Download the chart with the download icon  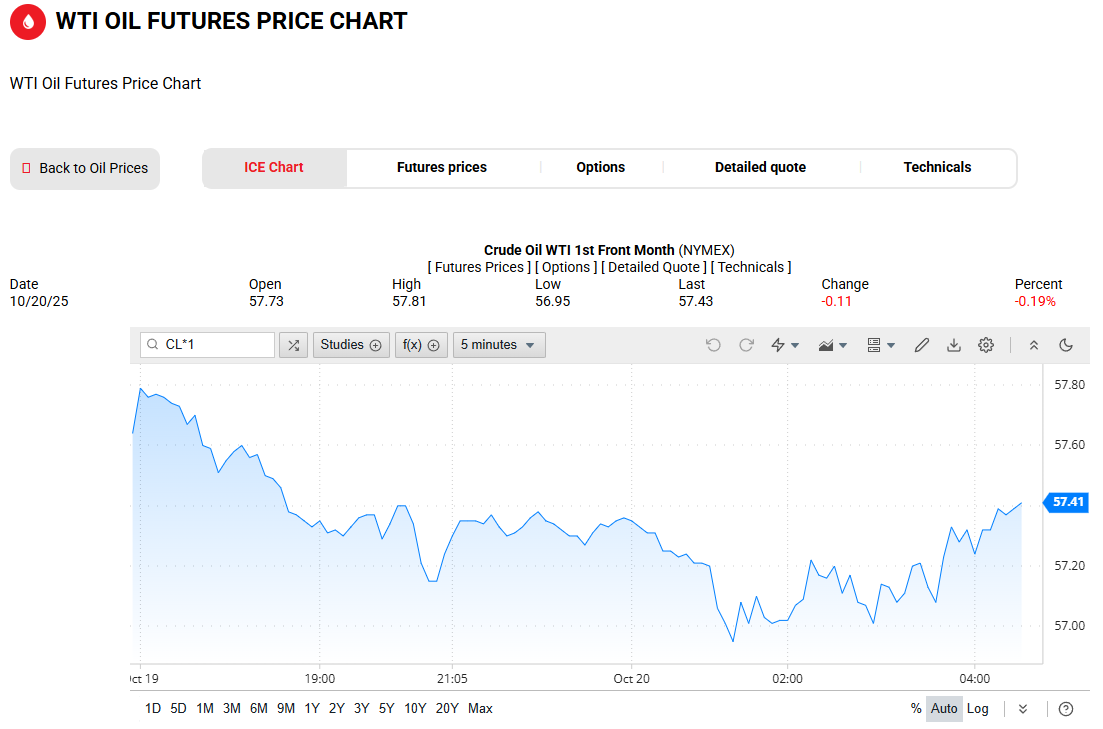954,345
